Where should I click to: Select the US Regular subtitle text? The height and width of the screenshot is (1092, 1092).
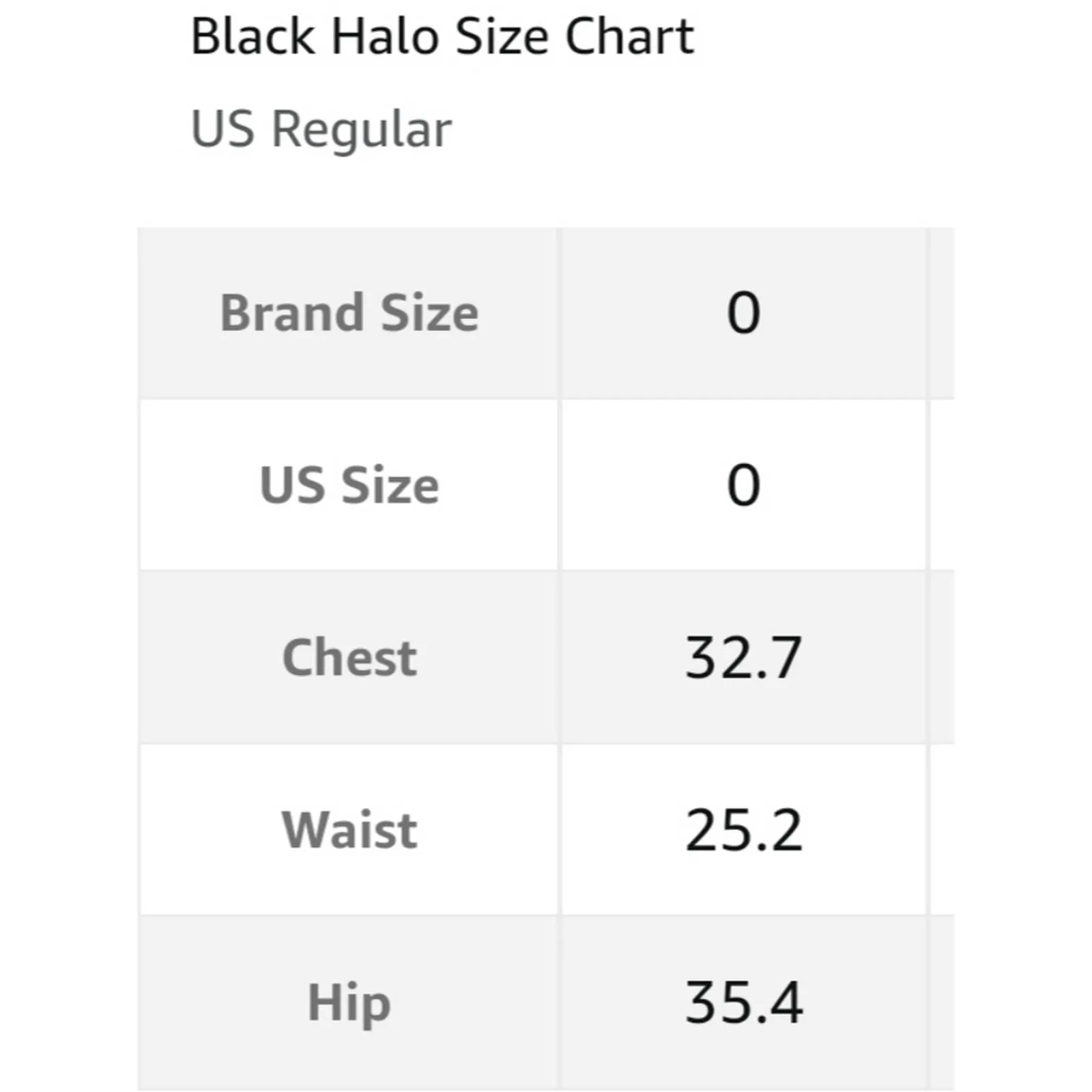click(321, 128)
